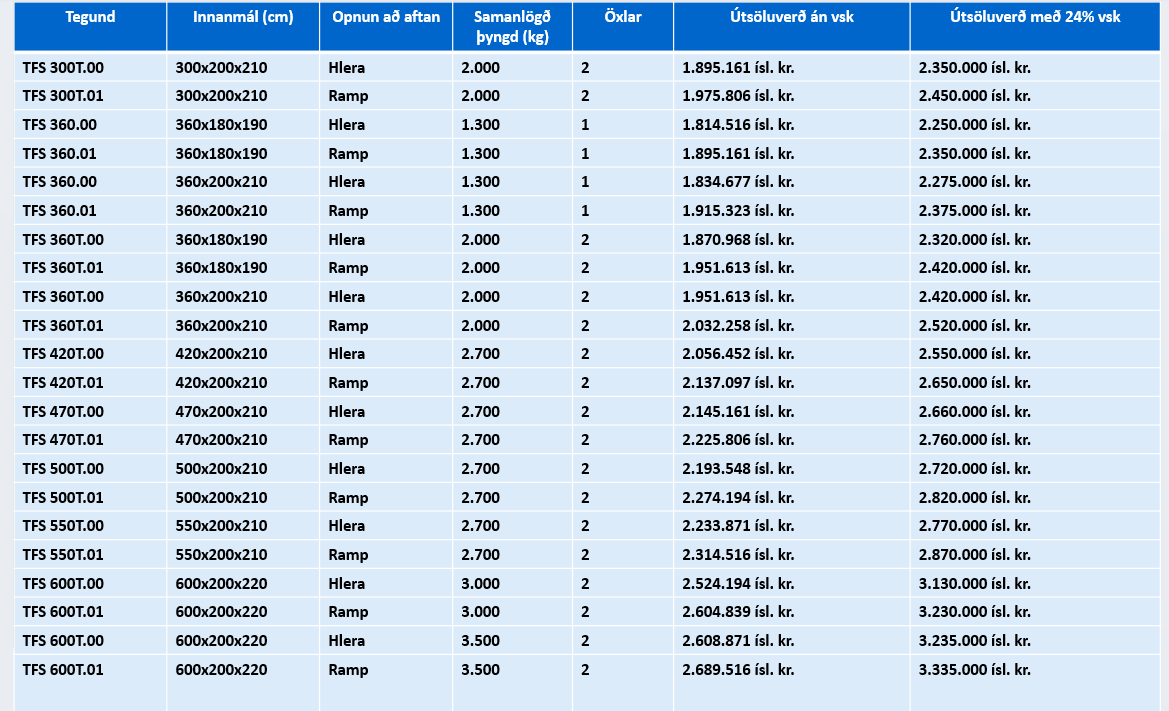The width and height of the screenshot is (1169, 711).
Task: Click VAT price 2.760.000 ísl. kr.
Action: coord(974,440)
